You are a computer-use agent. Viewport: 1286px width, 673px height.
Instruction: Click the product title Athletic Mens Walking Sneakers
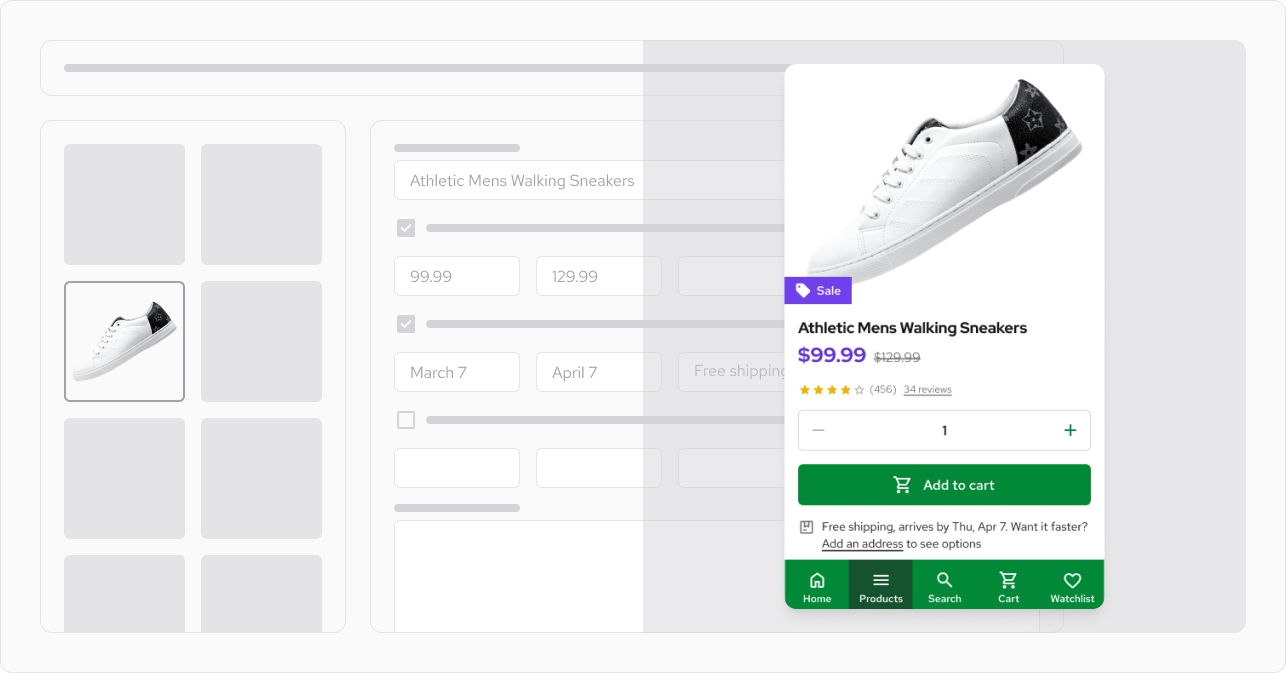912,328
